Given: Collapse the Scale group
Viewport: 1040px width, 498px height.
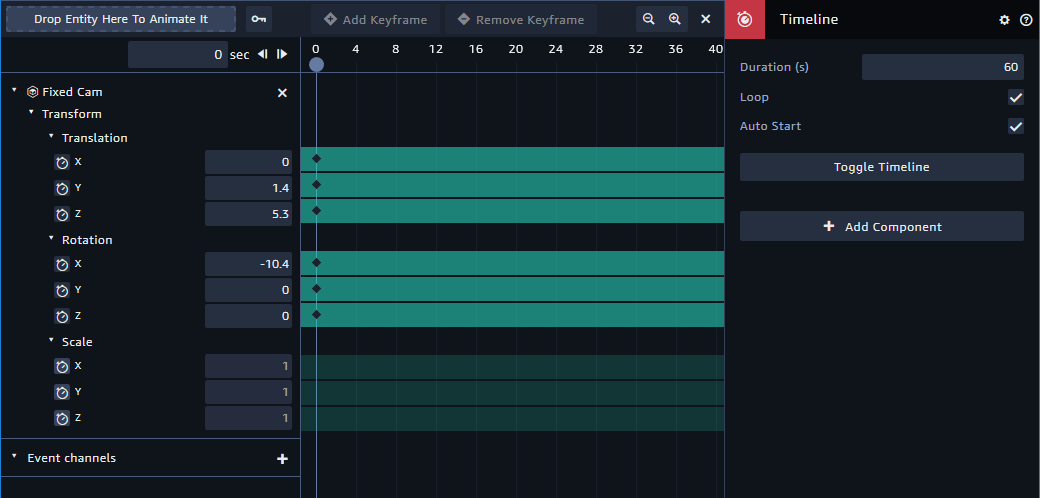Looking at the screenshot, I should click(51, 340).
